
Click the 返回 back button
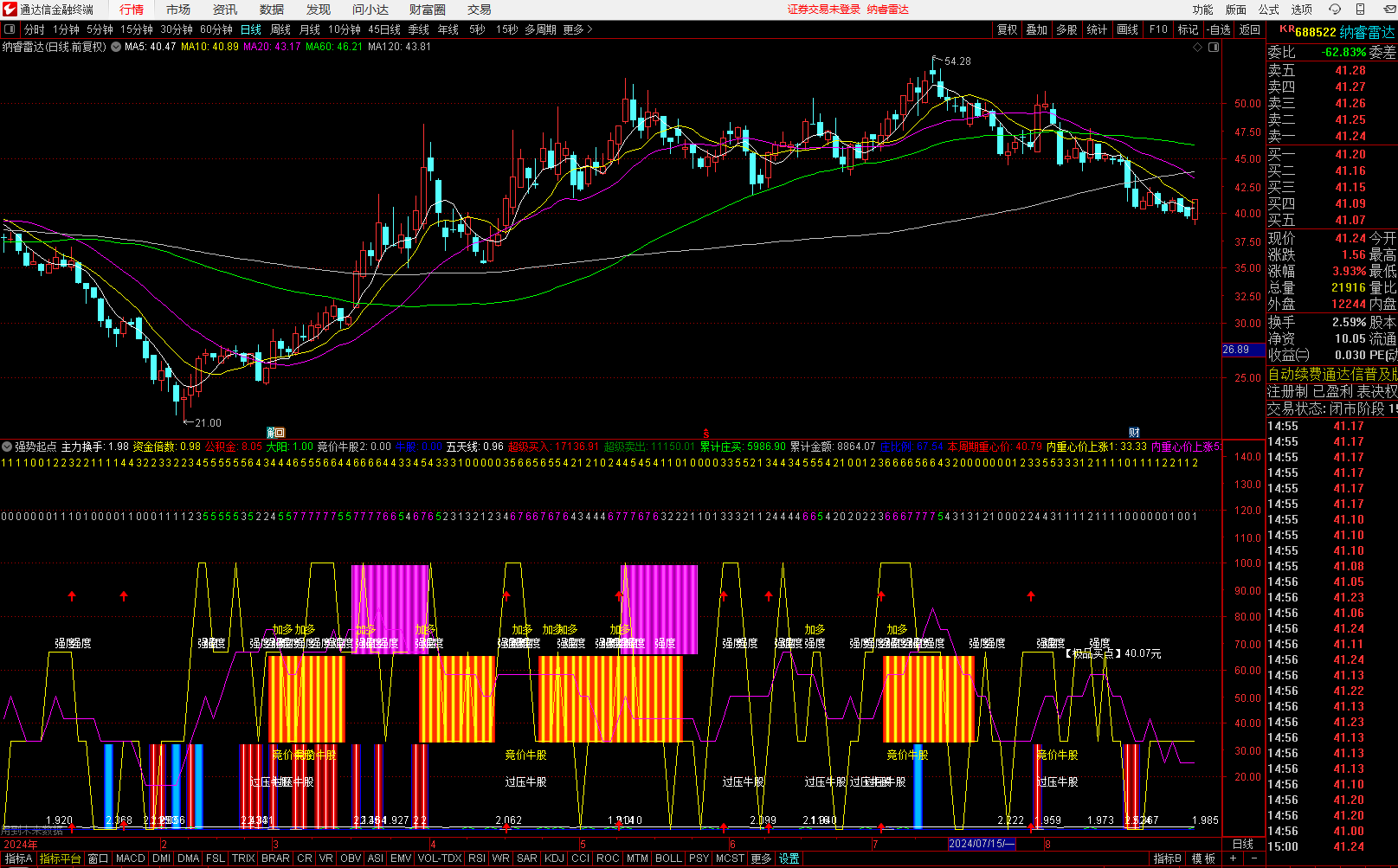click(x=1249, y=29)
